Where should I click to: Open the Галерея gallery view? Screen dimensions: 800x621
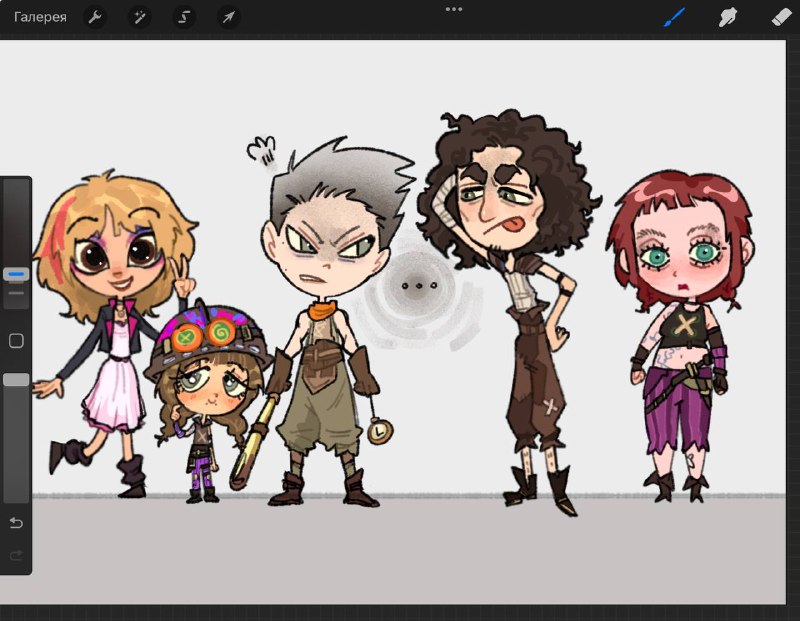click(x=40, y=17)
